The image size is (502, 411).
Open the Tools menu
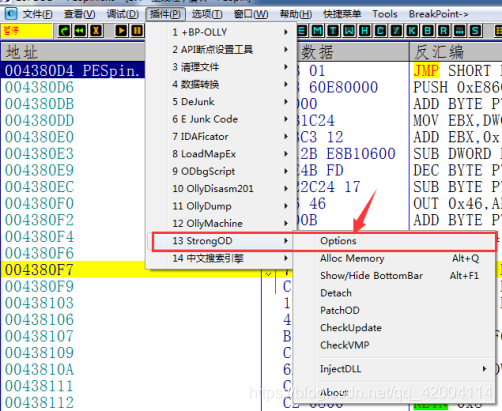[x=385, y=14]
